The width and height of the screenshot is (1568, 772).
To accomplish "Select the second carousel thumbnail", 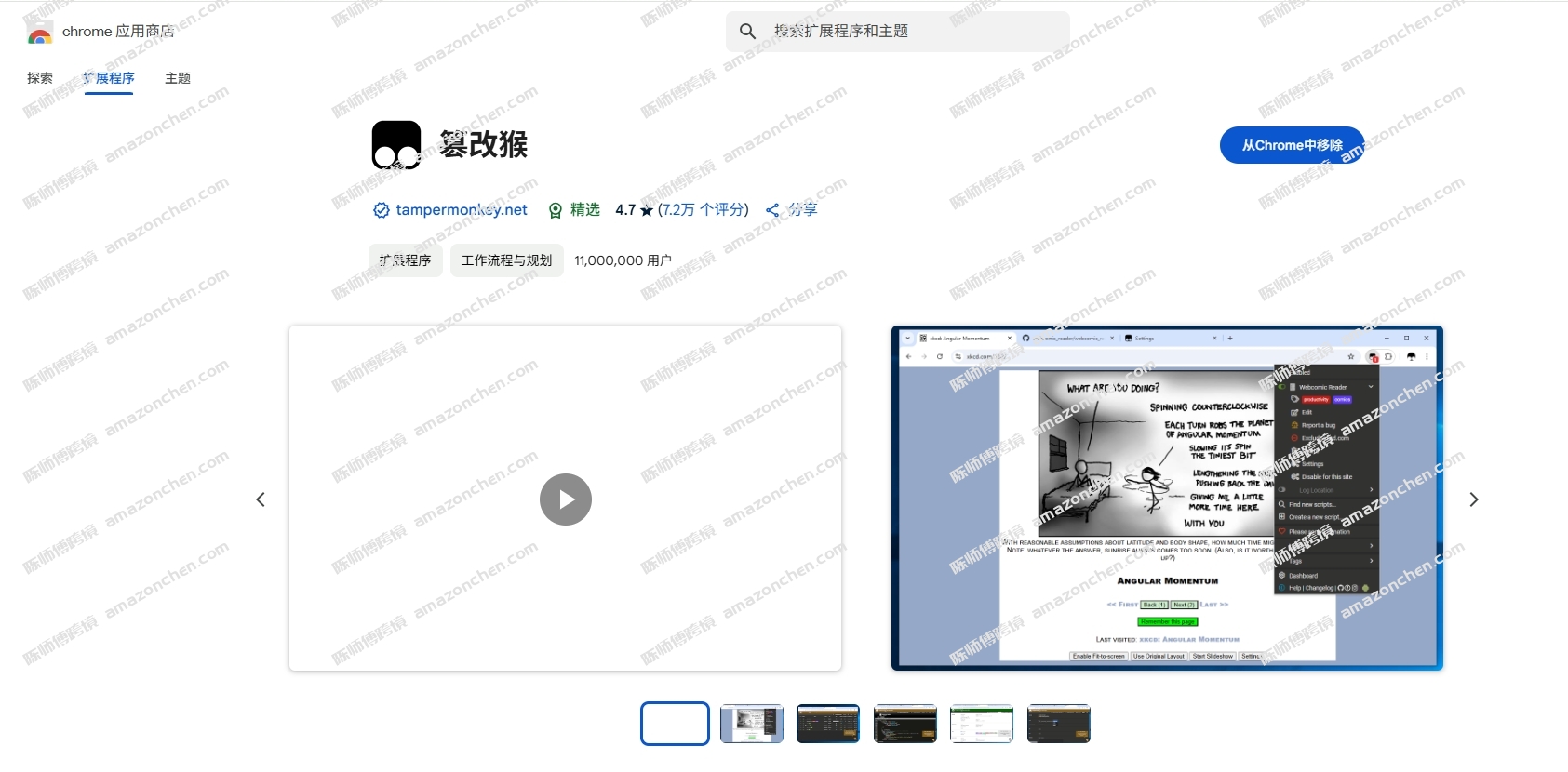I will click(x=752, y=724).
